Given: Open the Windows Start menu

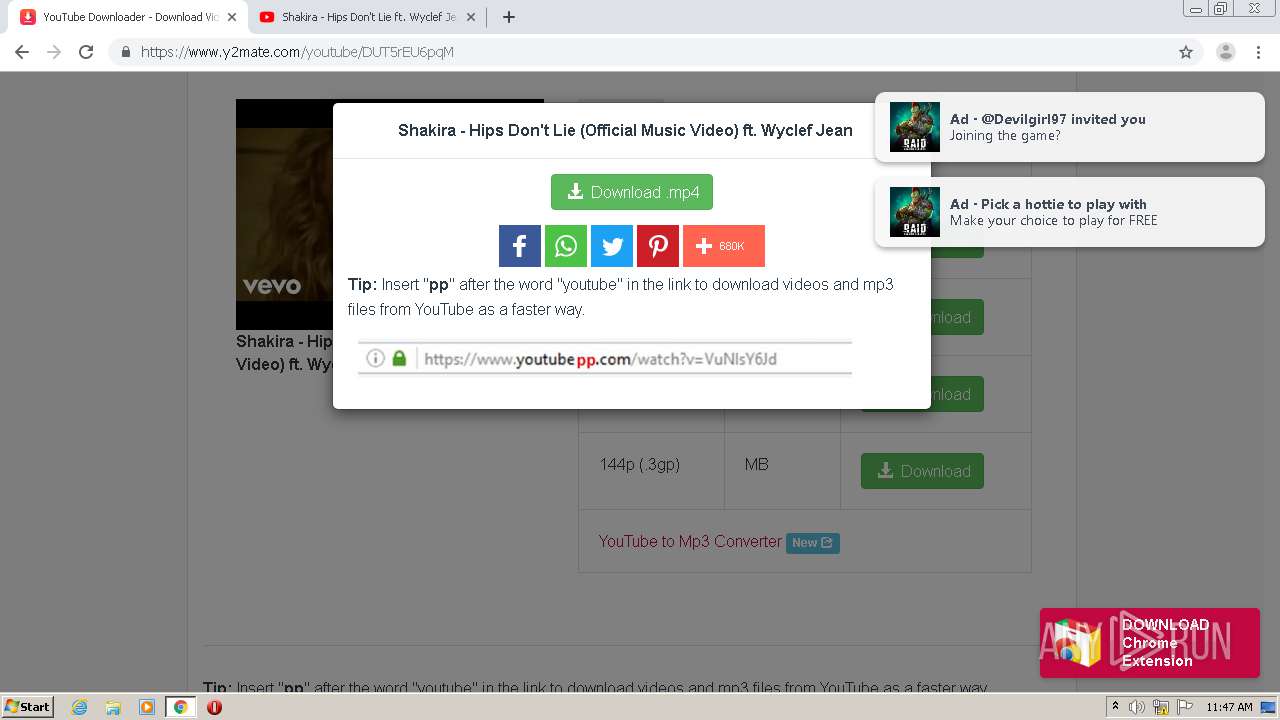Looking at the screenshot, I should click(x=27, y=706).
